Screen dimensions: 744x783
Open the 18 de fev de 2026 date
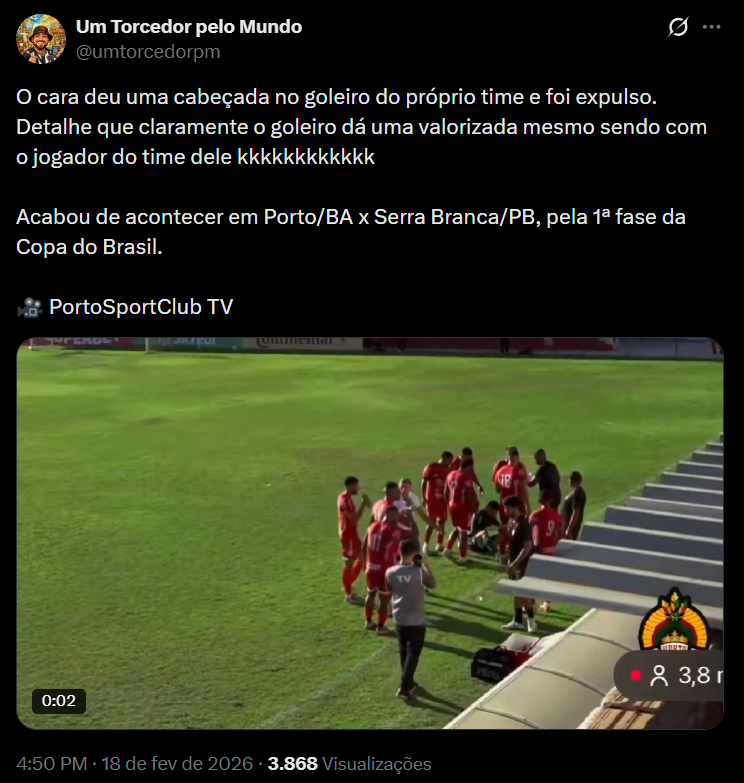177,764
